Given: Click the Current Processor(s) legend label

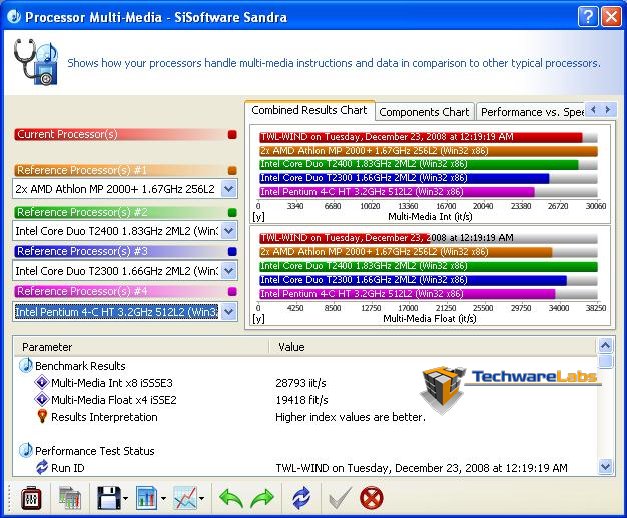Looking at the screenshot, I should (x=67, y=134).
